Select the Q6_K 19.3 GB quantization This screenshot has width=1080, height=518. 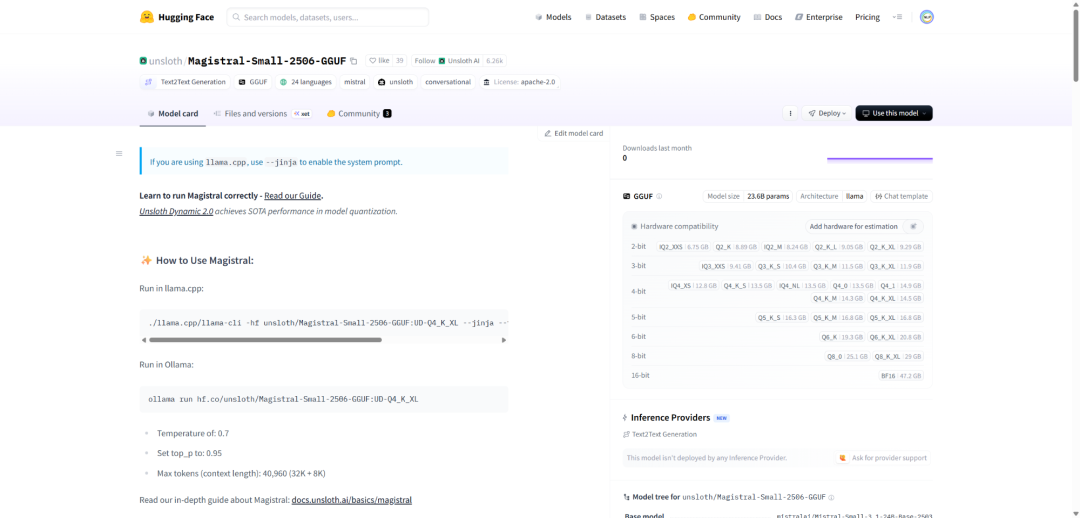pyautogui.click(x=842, y=337)
